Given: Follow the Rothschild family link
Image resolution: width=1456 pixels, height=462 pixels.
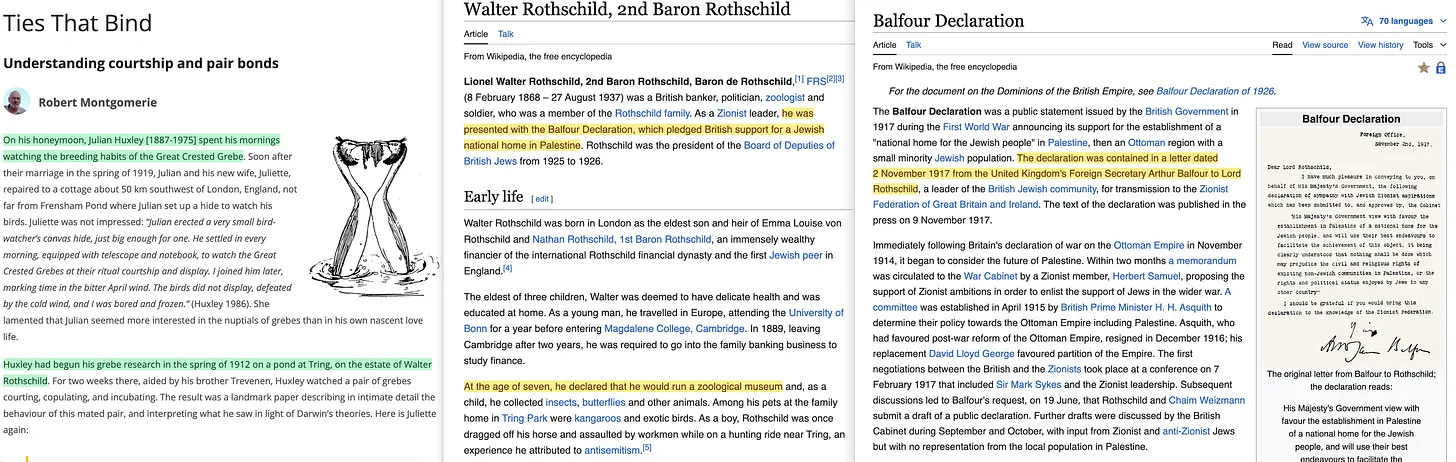Looking at the screenshot, I should tap(652, 113).
